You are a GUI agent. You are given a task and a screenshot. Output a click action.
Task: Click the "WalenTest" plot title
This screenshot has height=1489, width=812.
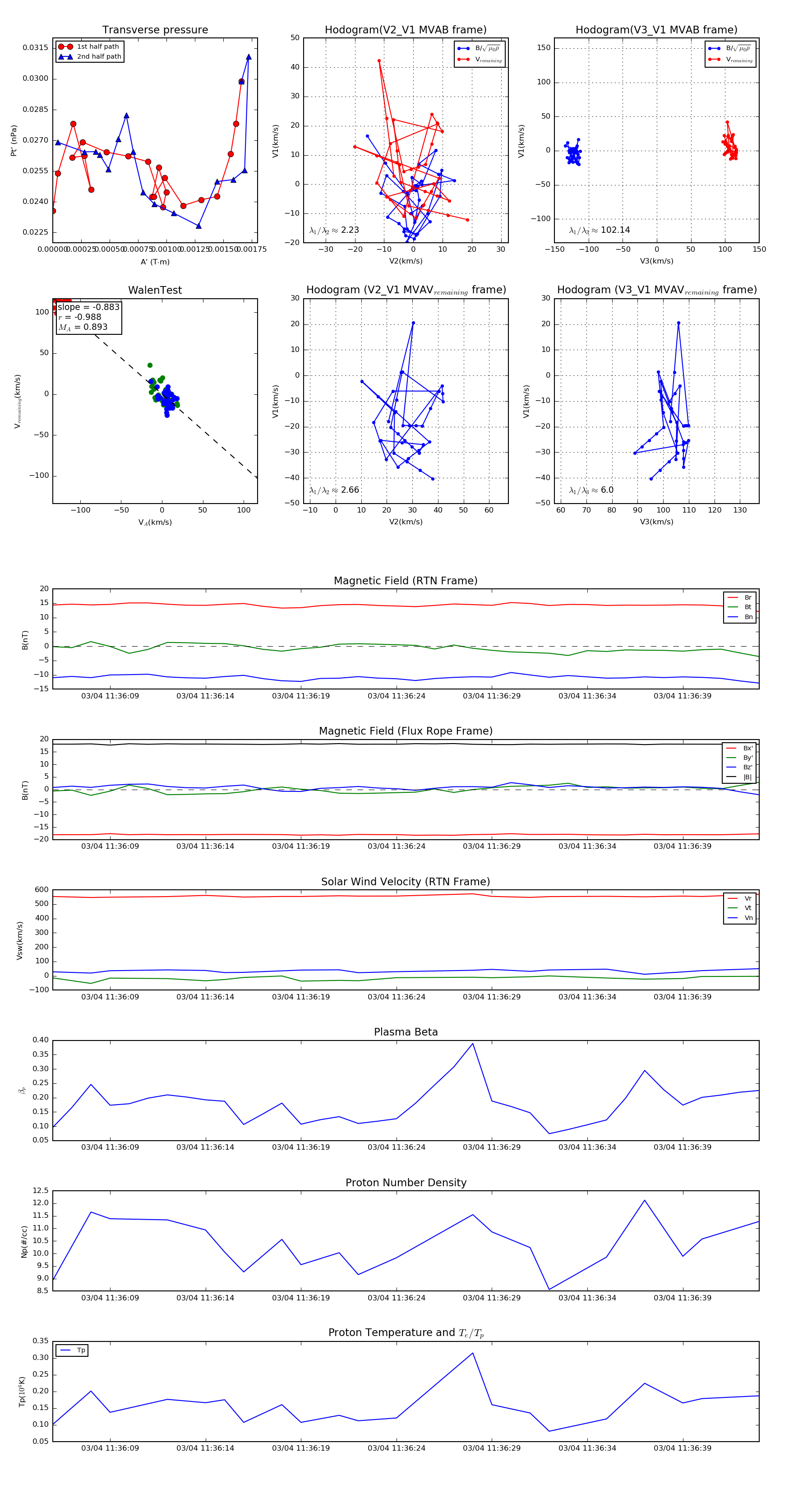pos(155,290)
